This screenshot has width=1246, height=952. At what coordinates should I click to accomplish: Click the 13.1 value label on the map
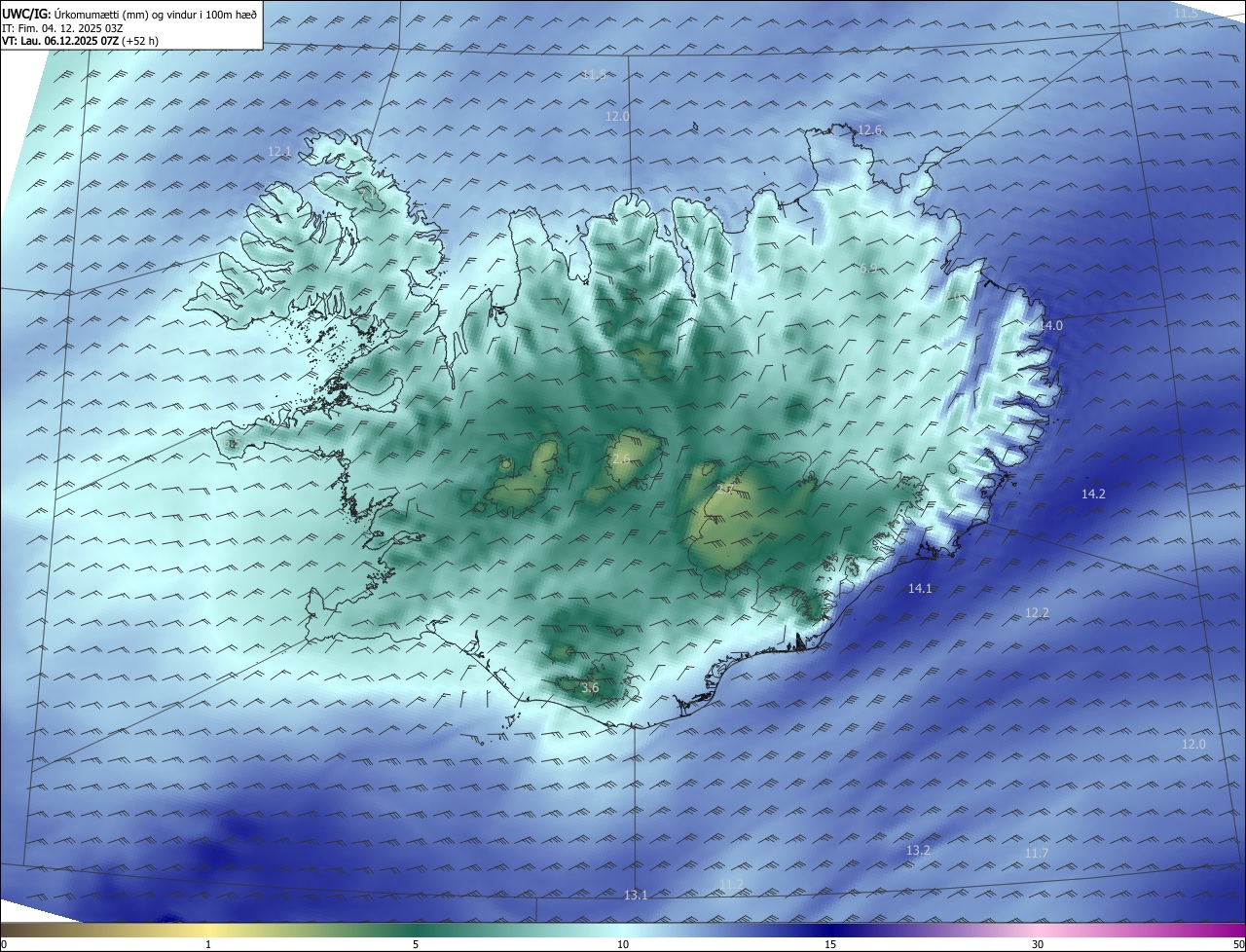tap(636, 896)
